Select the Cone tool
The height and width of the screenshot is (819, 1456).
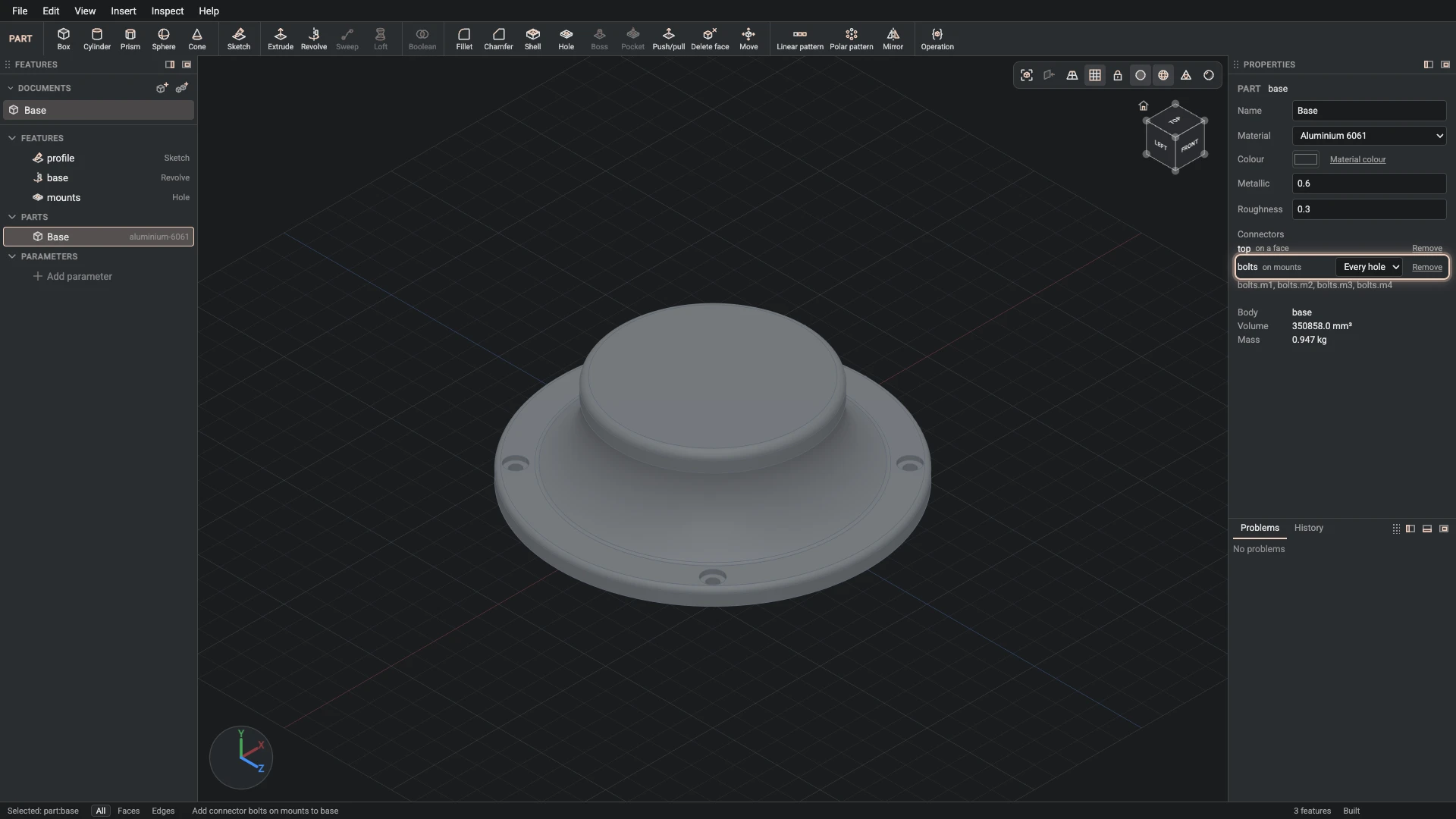click(197, 39)
